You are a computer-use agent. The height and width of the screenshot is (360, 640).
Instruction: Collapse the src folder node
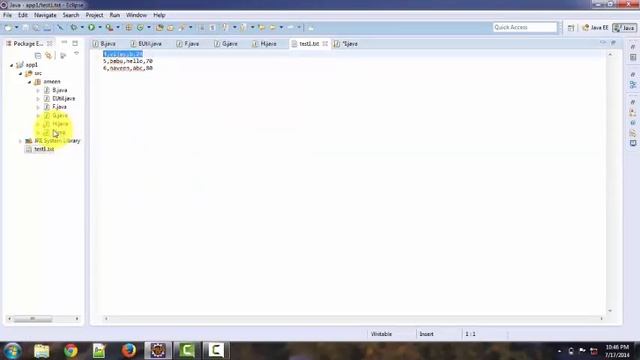pyautogui.click(x=20, y=73)
